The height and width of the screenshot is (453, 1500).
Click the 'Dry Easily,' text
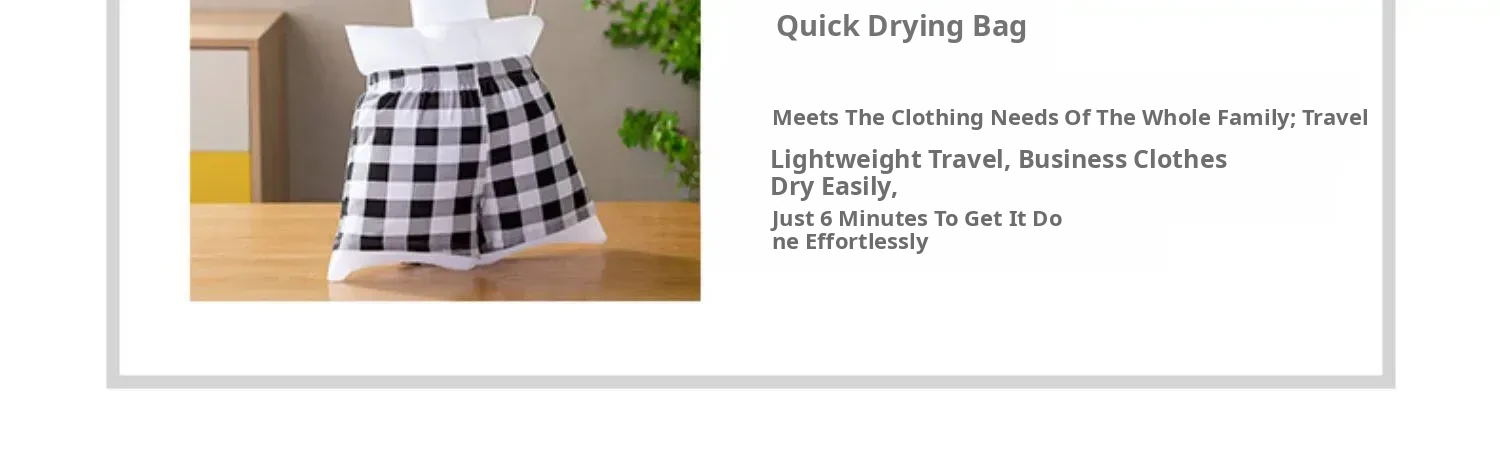point(834,186)
